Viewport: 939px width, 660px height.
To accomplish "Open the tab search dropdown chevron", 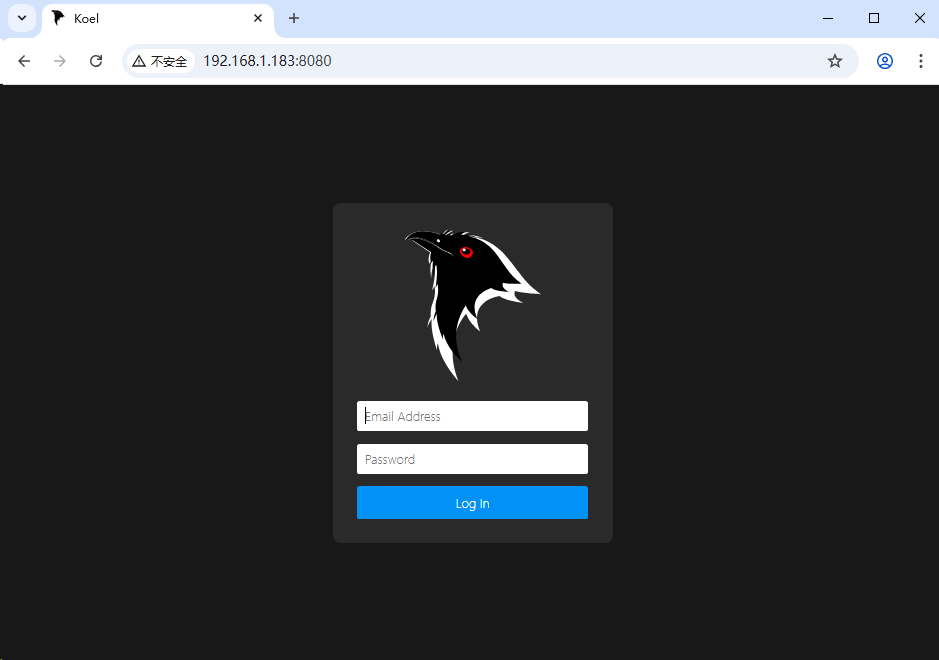I will (21, 18).
